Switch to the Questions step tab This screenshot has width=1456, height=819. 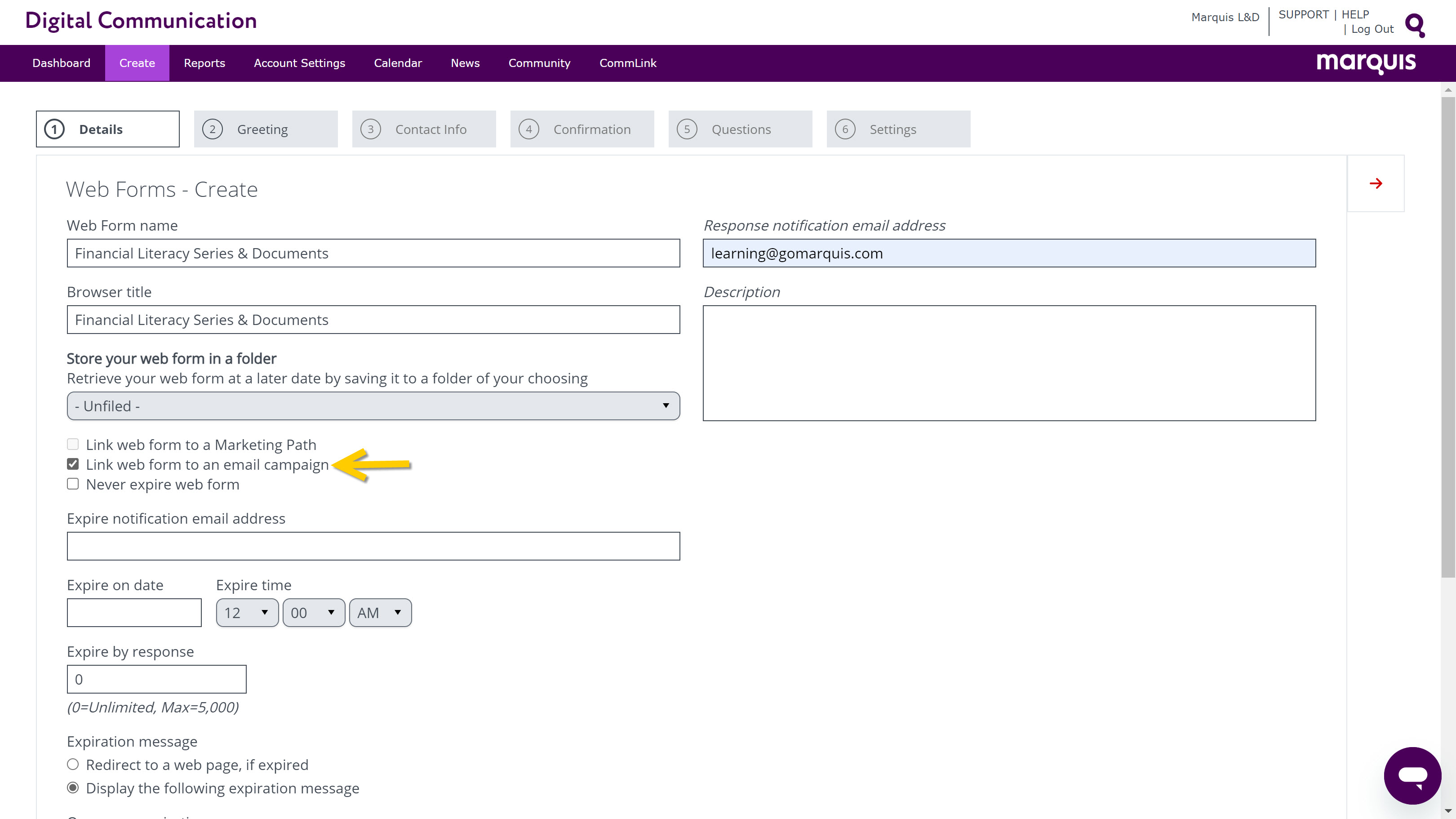coord(741,129)
